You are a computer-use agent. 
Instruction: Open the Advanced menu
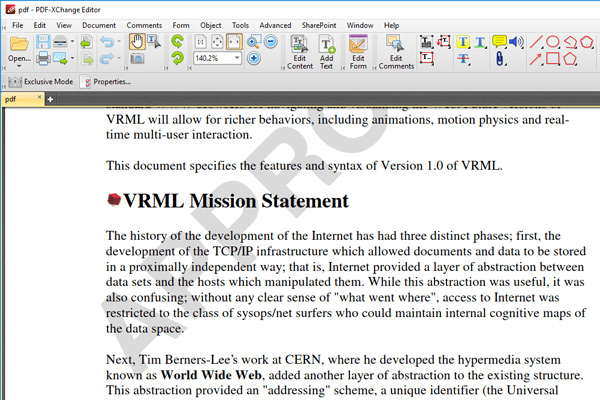click(275, 25)
